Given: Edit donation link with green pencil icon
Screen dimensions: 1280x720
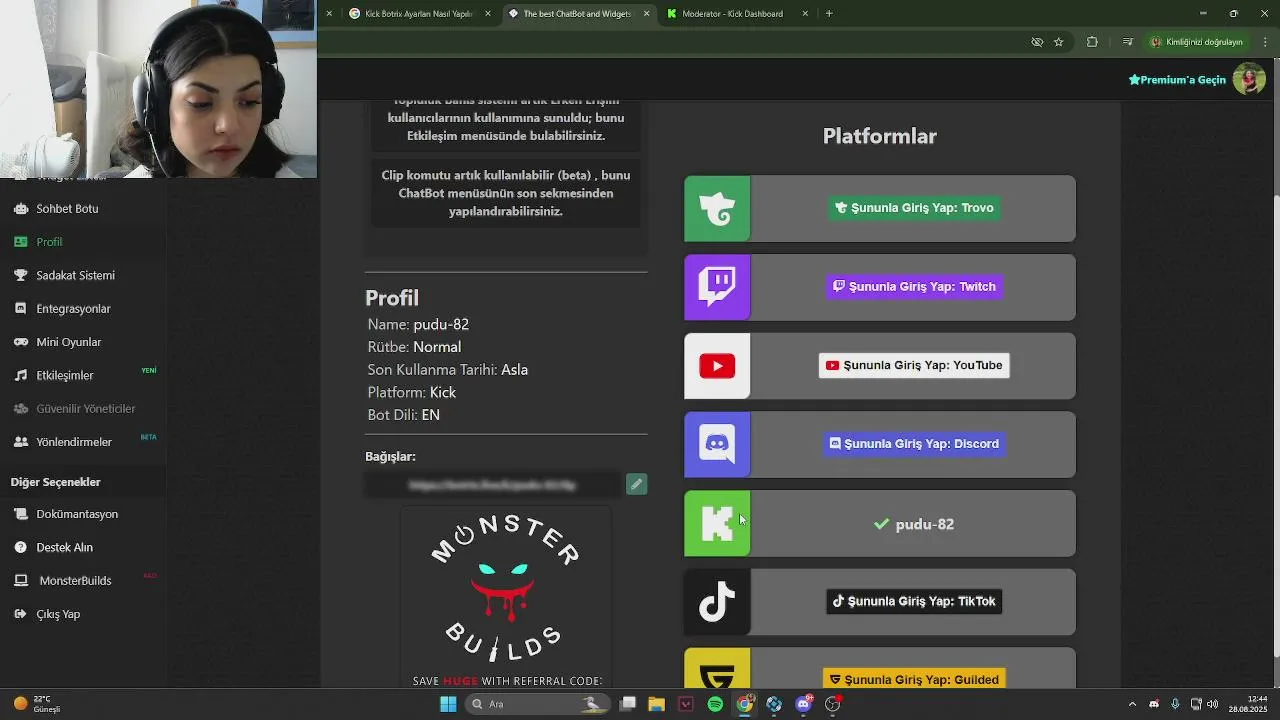Looking at the screenshot, I should pyautogui.click(x=636, y=484).
